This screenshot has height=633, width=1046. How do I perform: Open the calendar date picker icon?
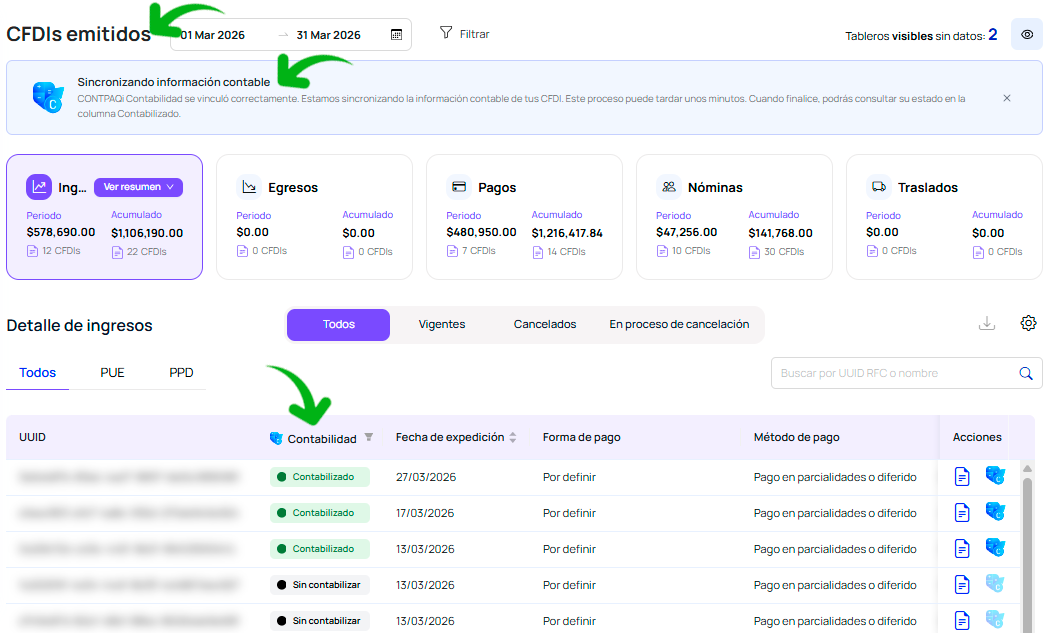coord(396,35)
